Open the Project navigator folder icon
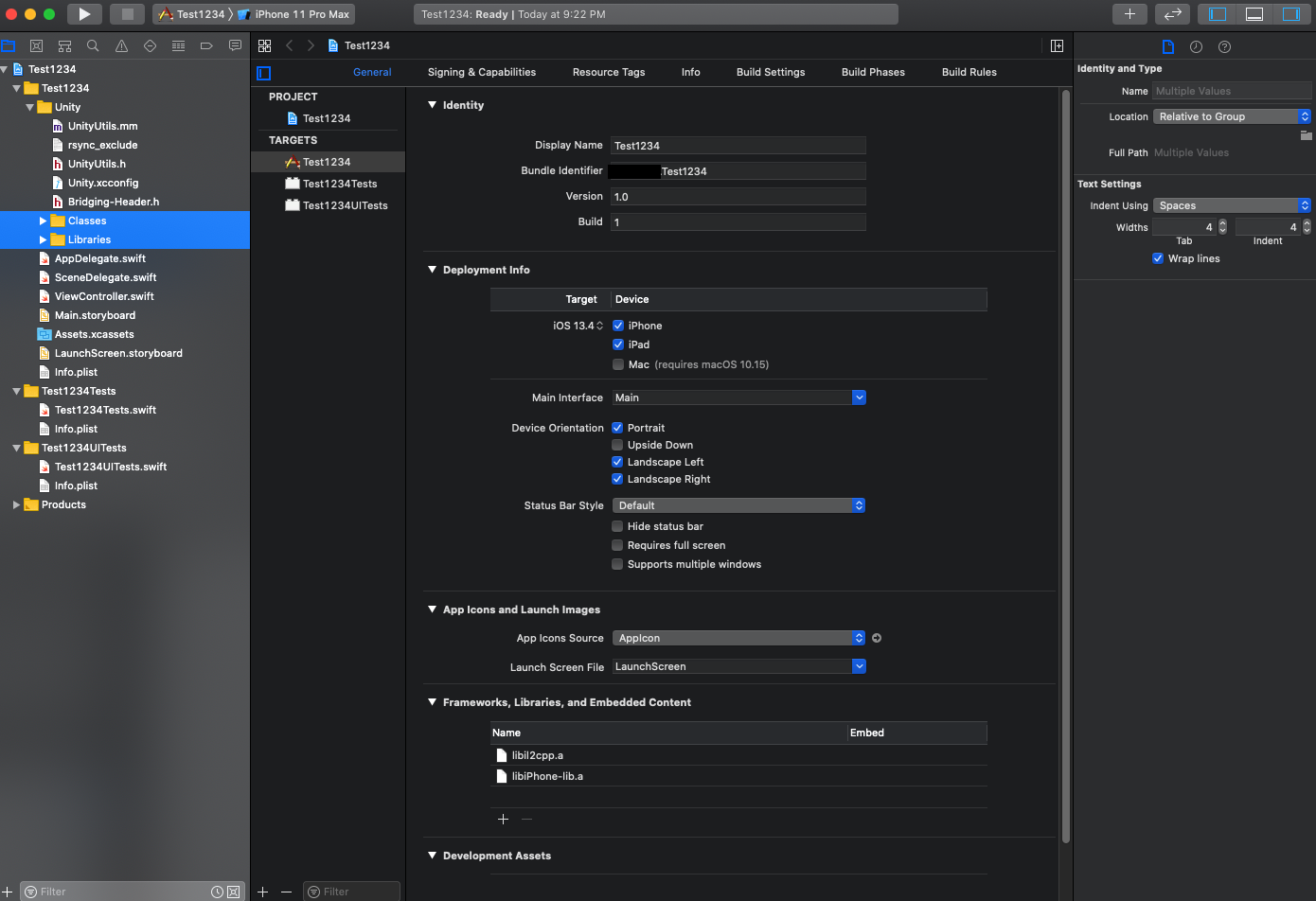 point(9,45)
